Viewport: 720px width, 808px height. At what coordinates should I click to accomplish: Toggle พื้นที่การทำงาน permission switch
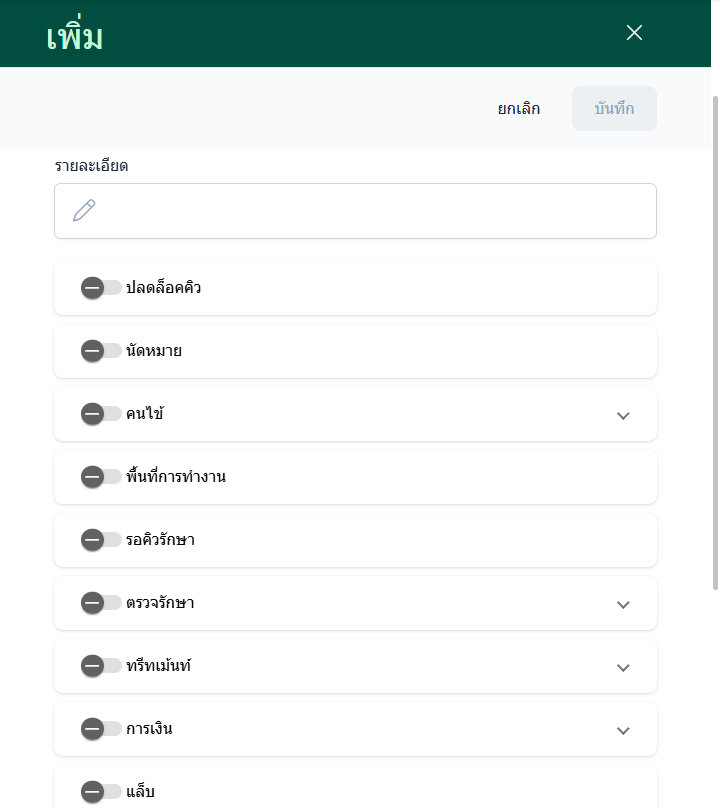(100, 477)
